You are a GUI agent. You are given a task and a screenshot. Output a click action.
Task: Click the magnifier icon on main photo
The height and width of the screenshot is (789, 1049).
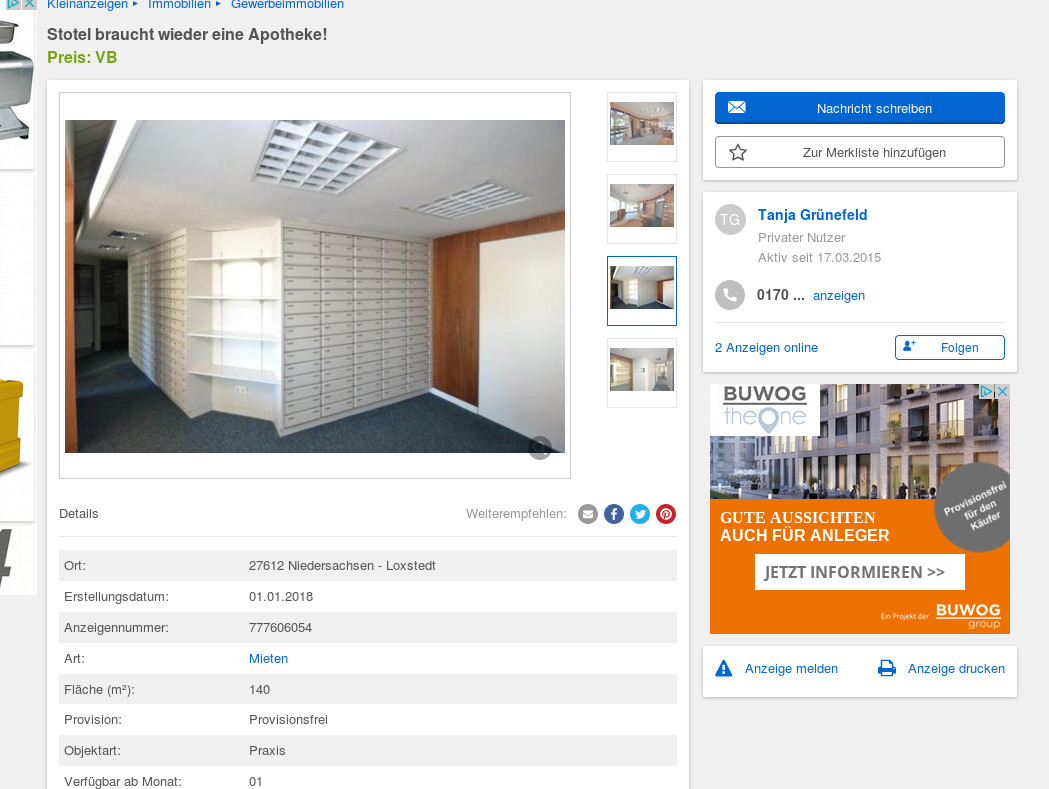540,448
